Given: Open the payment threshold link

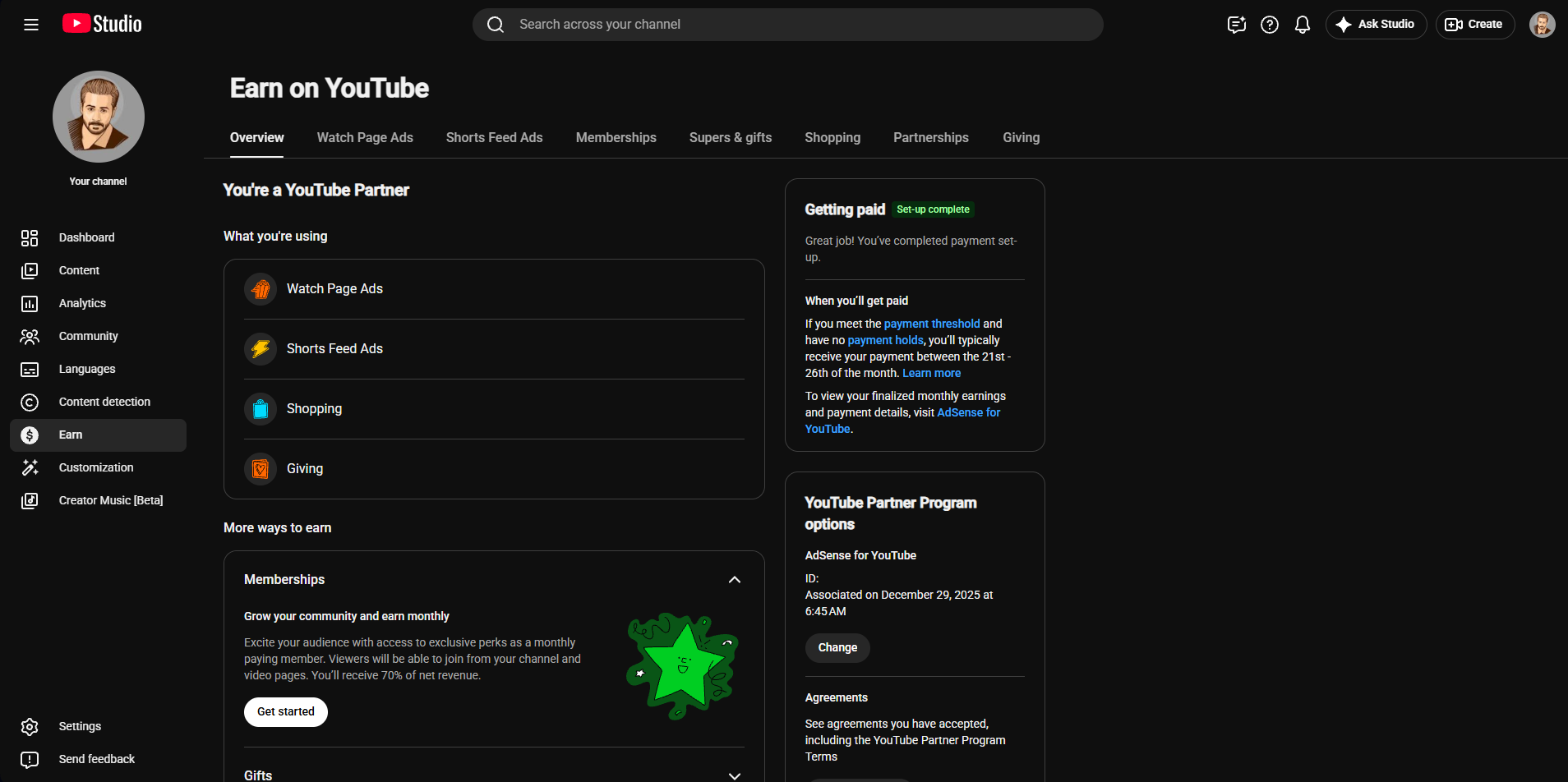Looking at the screenshot, I should [x=932, y=324].
